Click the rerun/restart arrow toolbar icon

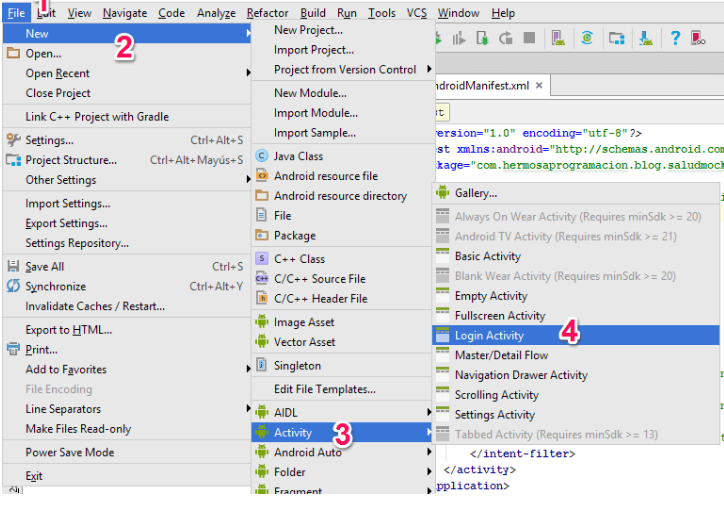pos(506,38)
